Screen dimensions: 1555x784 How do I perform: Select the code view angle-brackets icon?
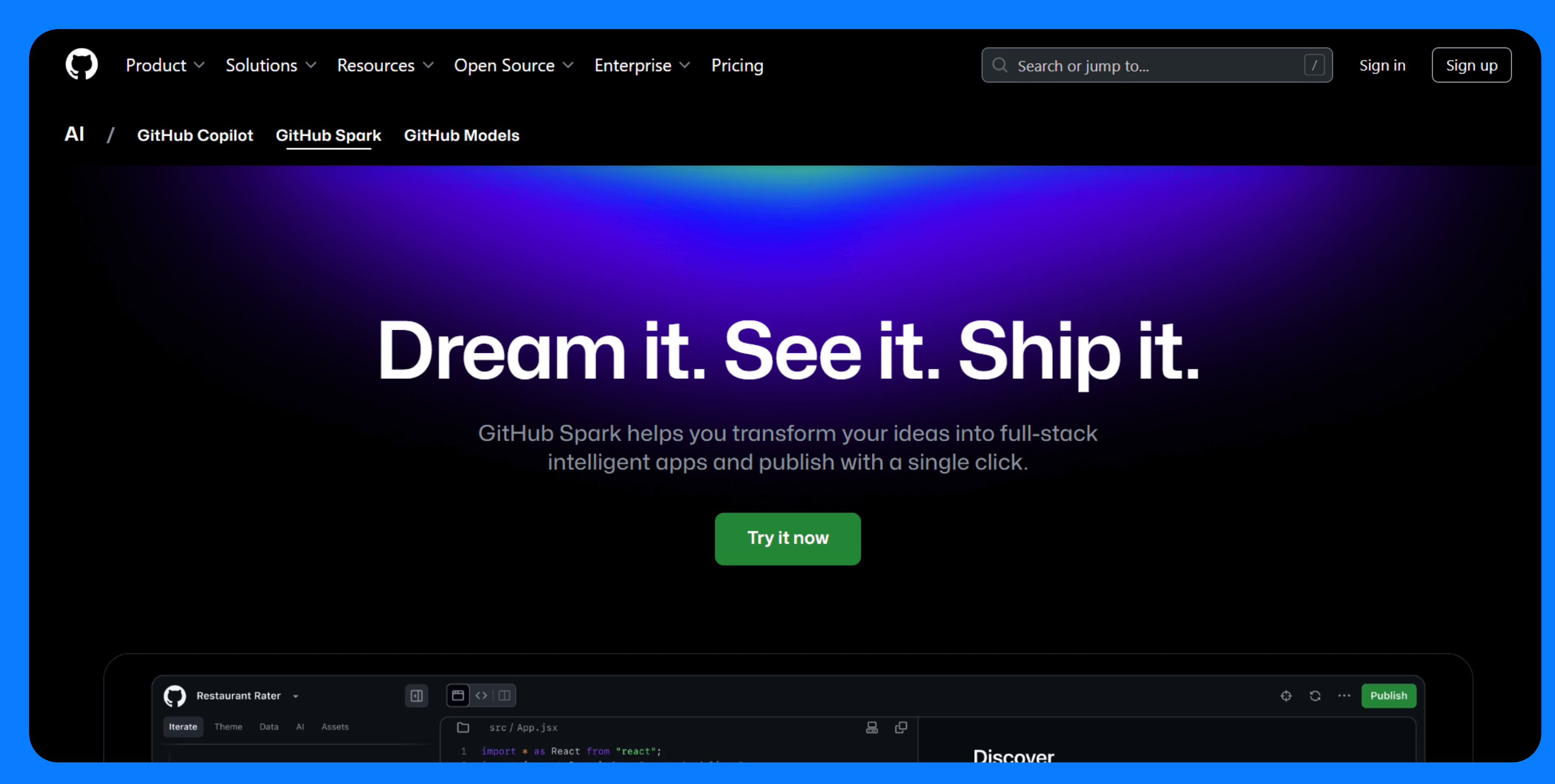tap(481, 695)
